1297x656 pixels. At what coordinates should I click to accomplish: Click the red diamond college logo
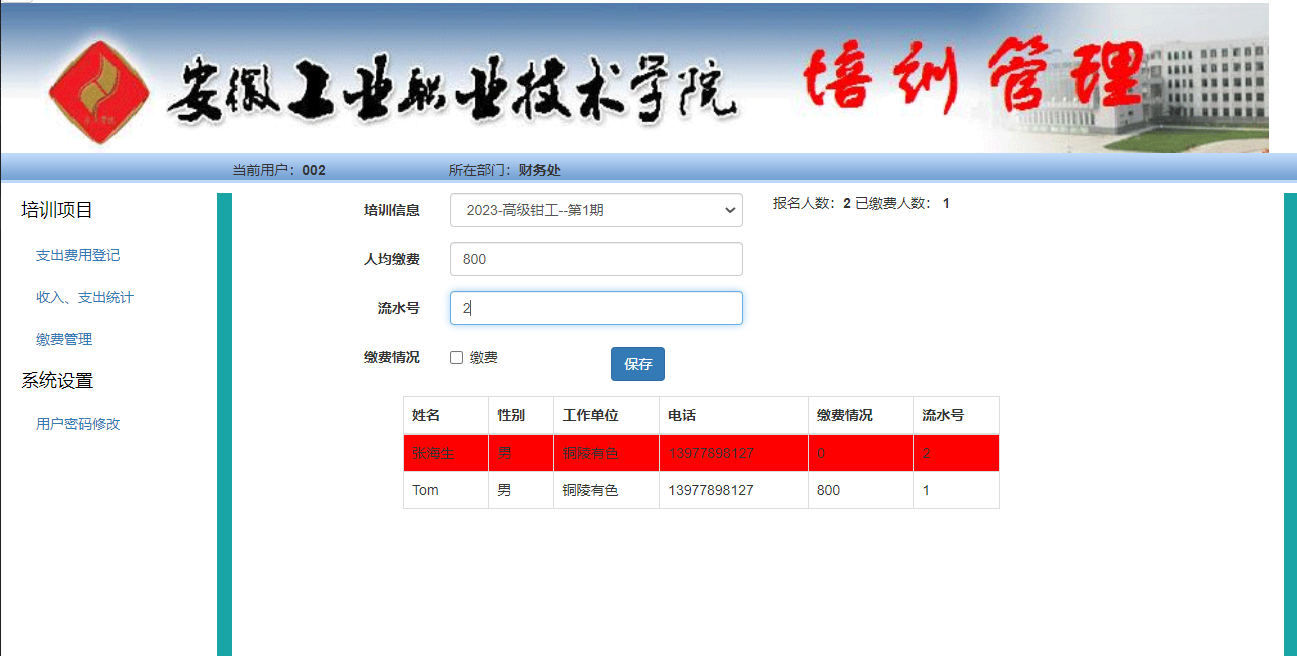click(99, 92)
